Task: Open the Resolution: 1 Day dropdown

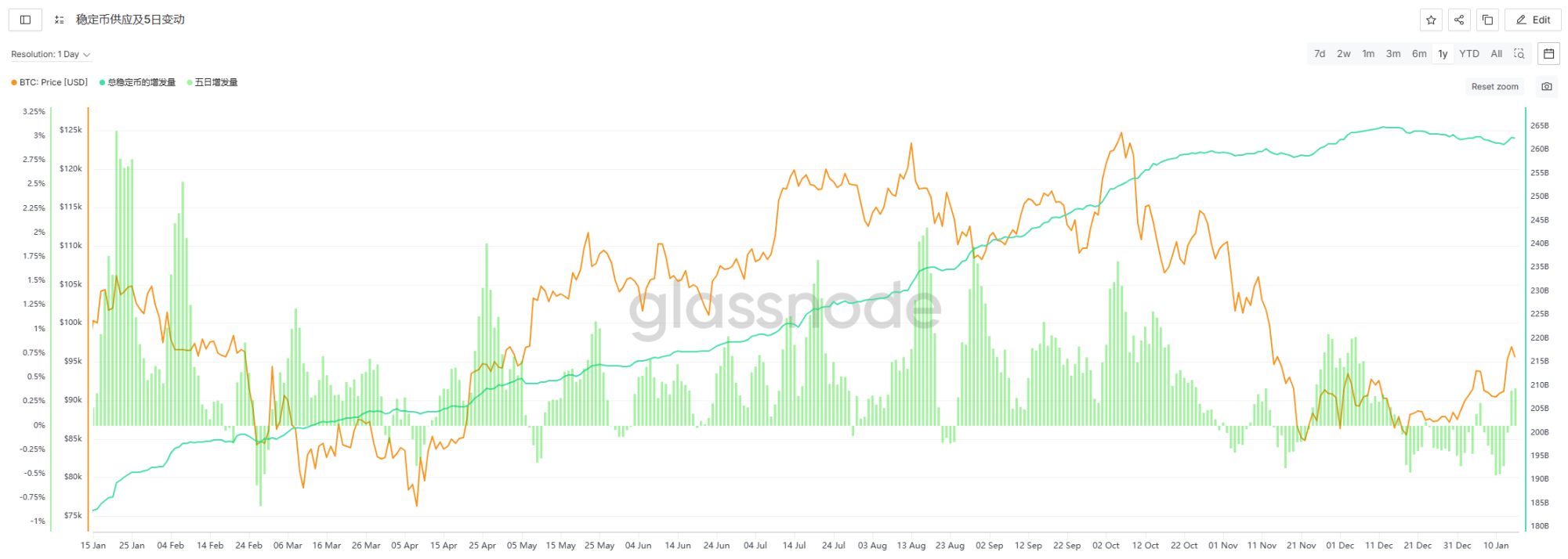Action: point(50,54)
